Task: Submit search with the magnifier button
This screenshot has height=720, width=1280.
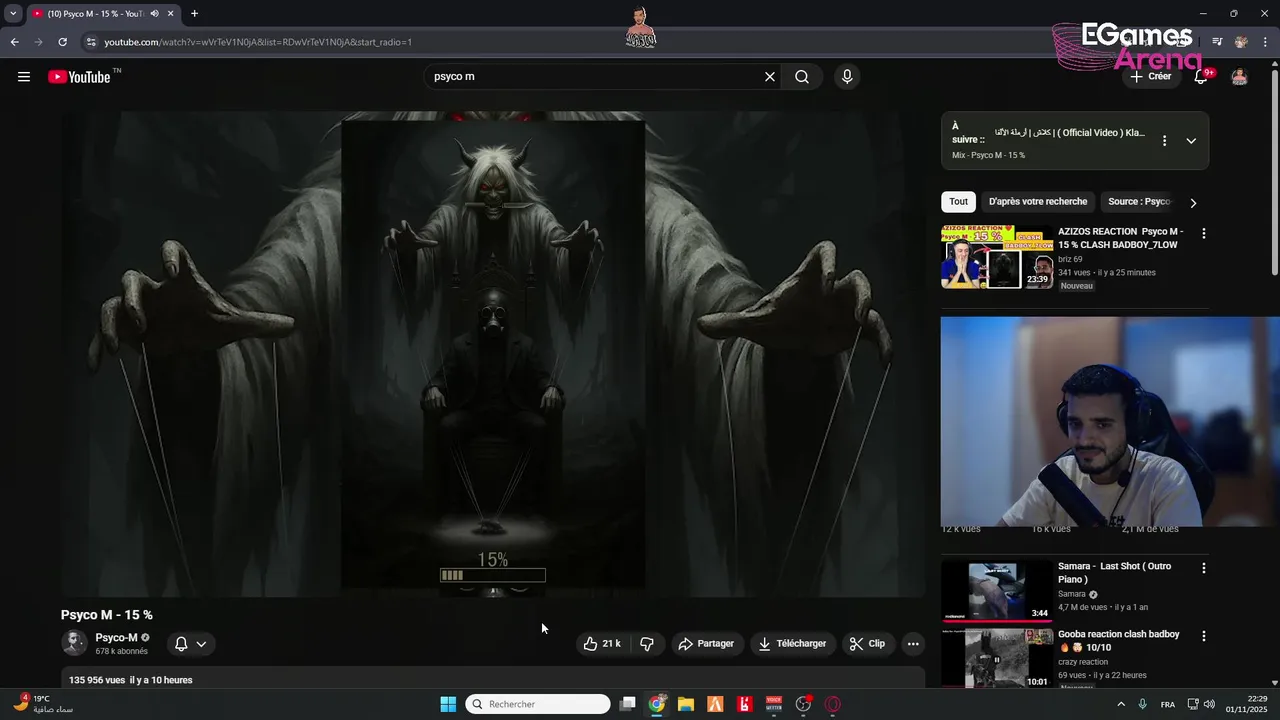Action: pyautogui.click(x=802, y=77)
